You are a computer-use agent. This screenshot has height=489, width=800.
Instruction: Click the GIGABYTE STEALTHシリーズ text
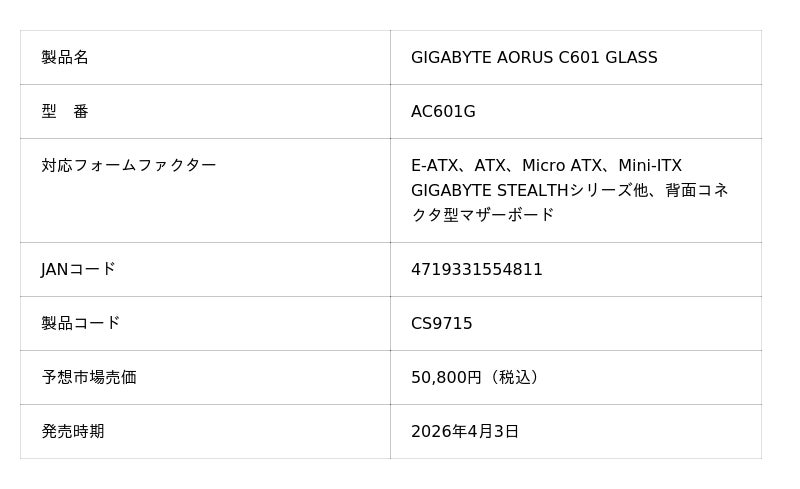coord(521,190)
